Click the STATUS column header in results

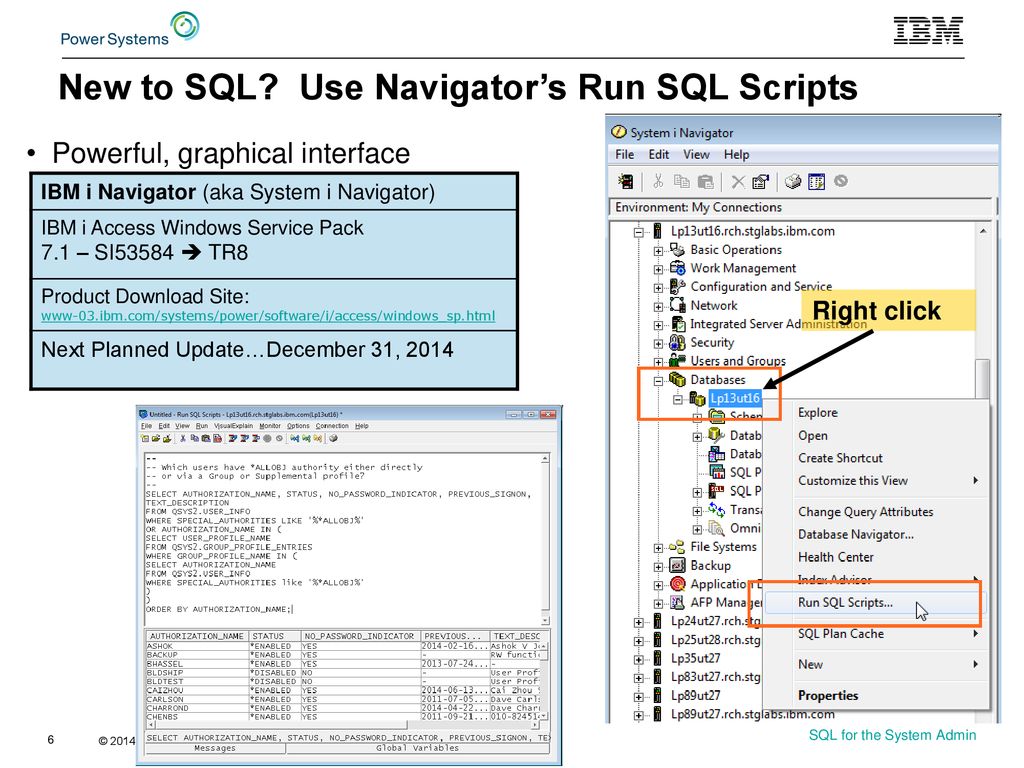[x=274, y=636]
